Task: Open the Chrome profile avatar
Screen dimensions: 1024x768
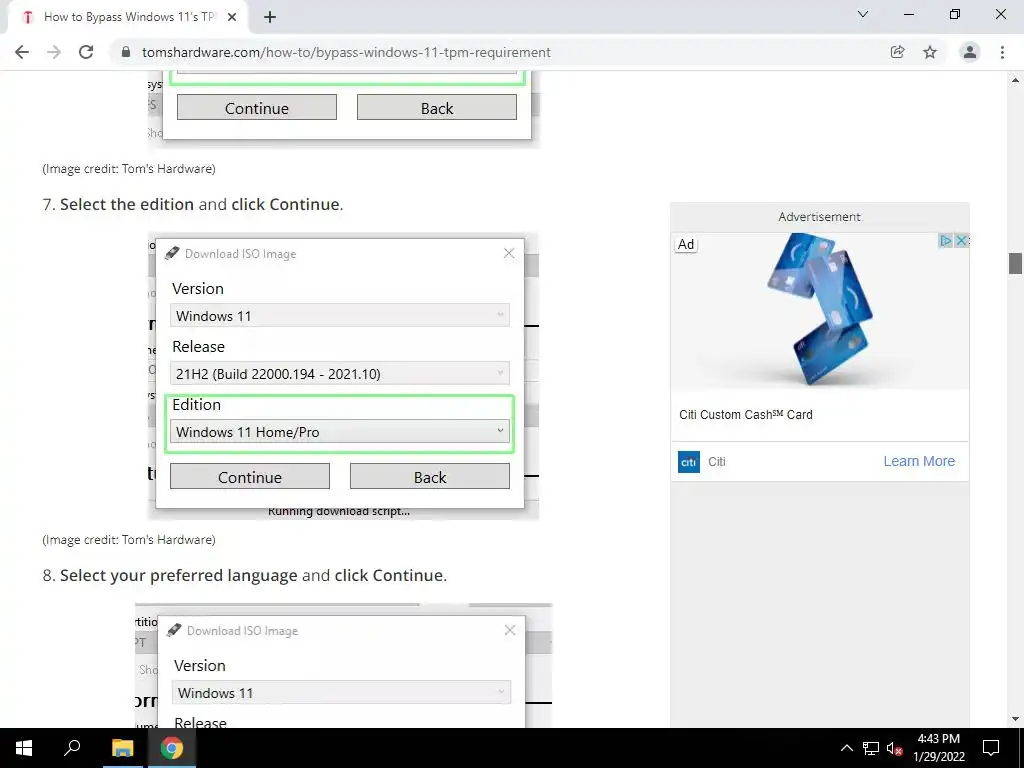Action: click(x=970, y=52)
